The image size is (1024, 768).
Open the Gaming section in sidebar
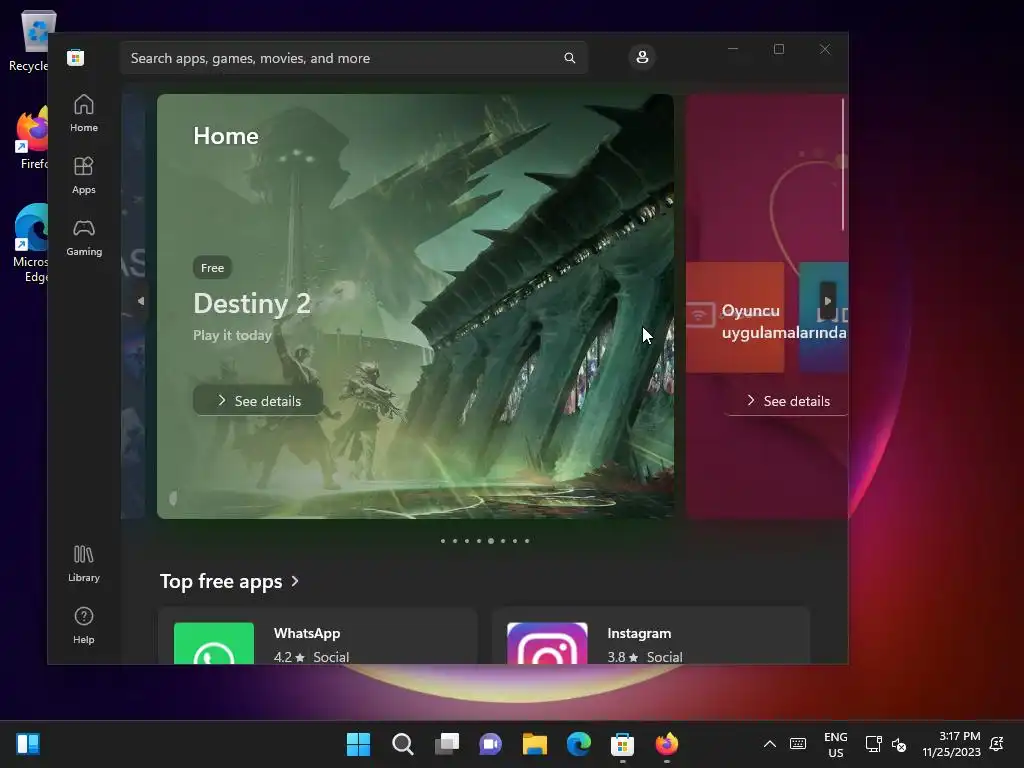pyautogui.click(x=84, y=238)
